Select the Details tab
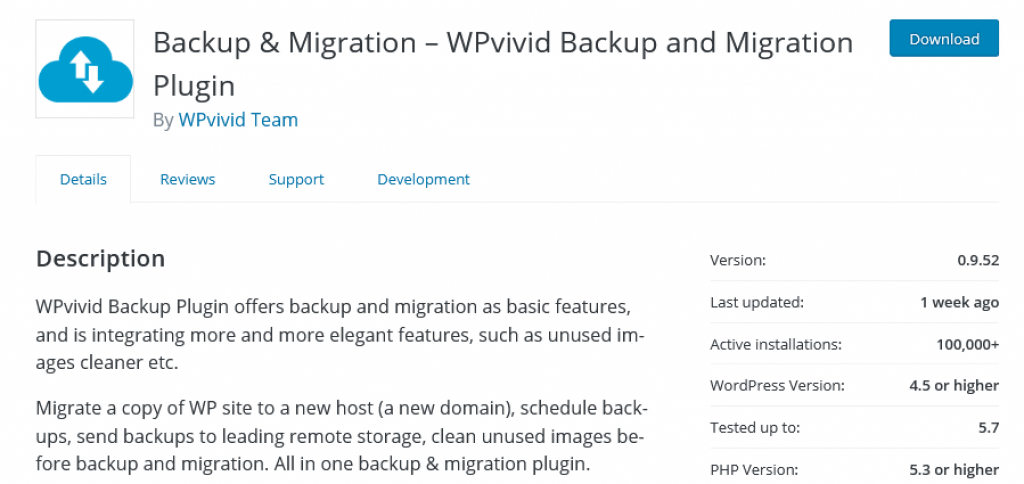 tap(83, 179)
